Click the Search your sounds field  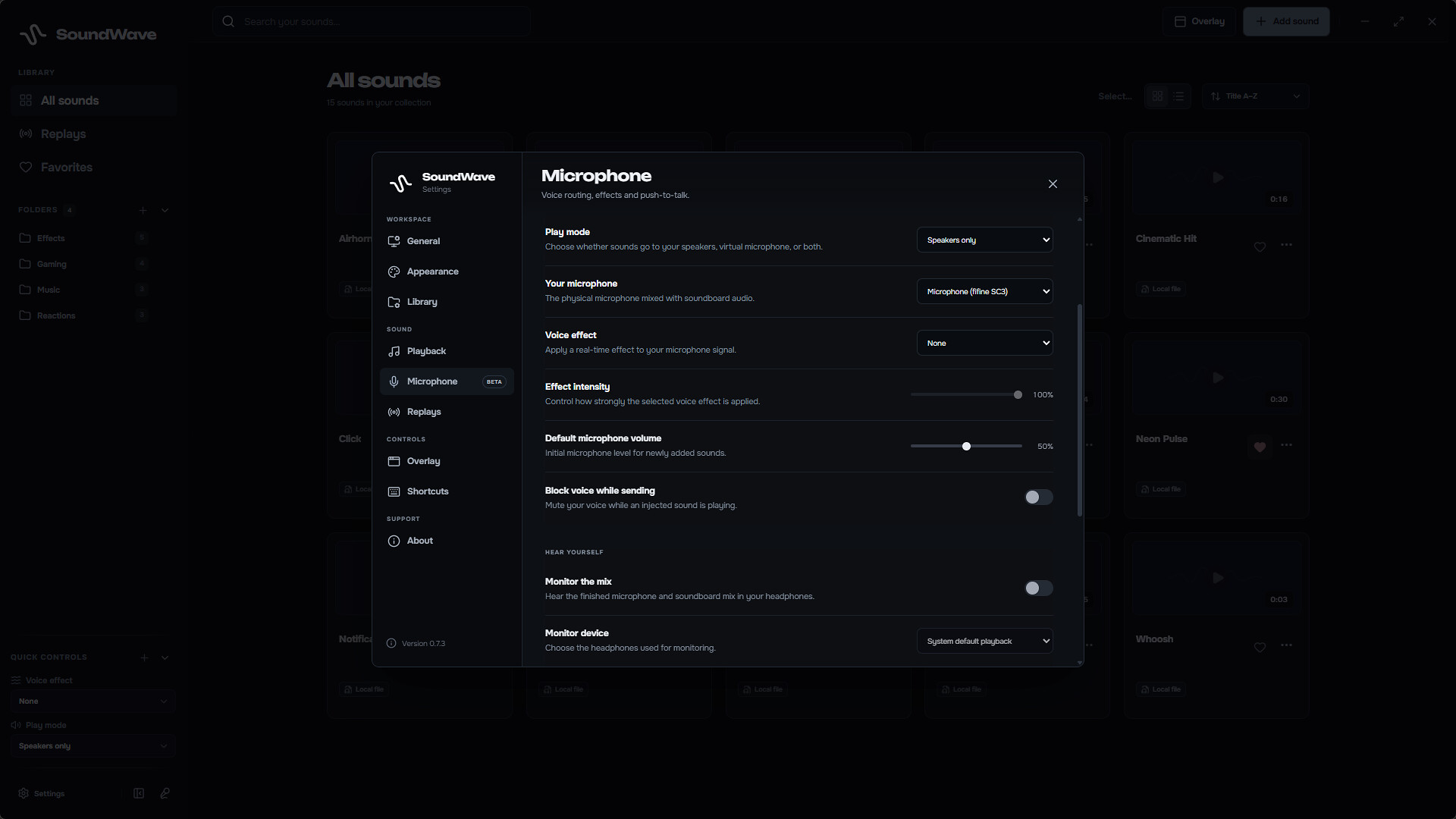(372, 21)
